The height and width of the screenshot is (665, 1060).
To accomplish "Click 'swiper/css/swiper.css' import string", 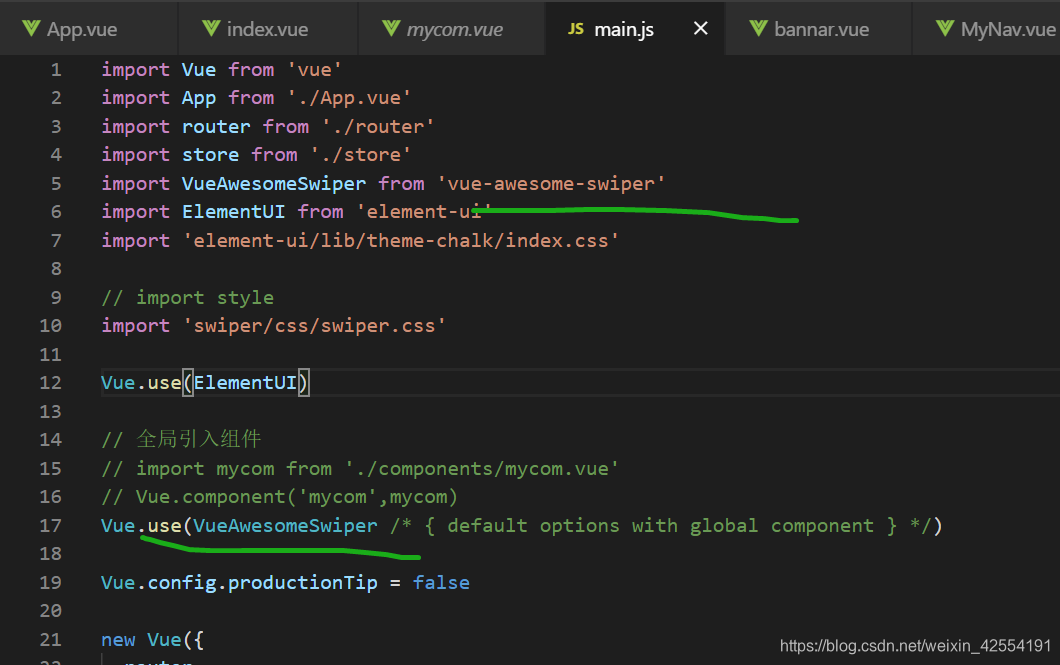I will (314, 326).
